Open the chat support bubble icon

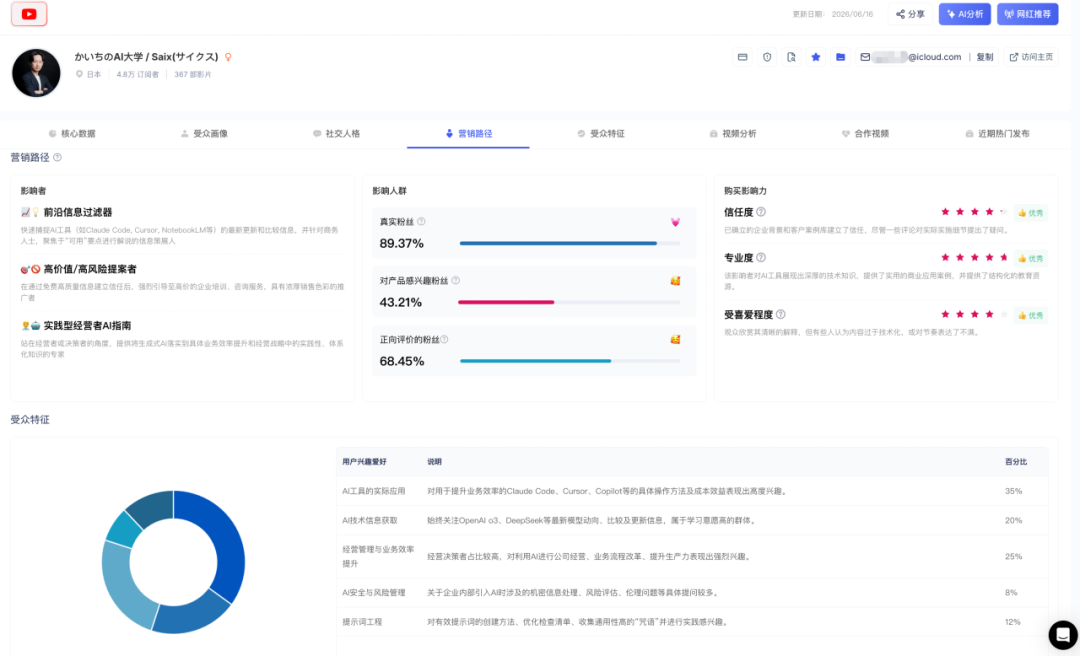pyautogui.click(x=1063, y=635)
